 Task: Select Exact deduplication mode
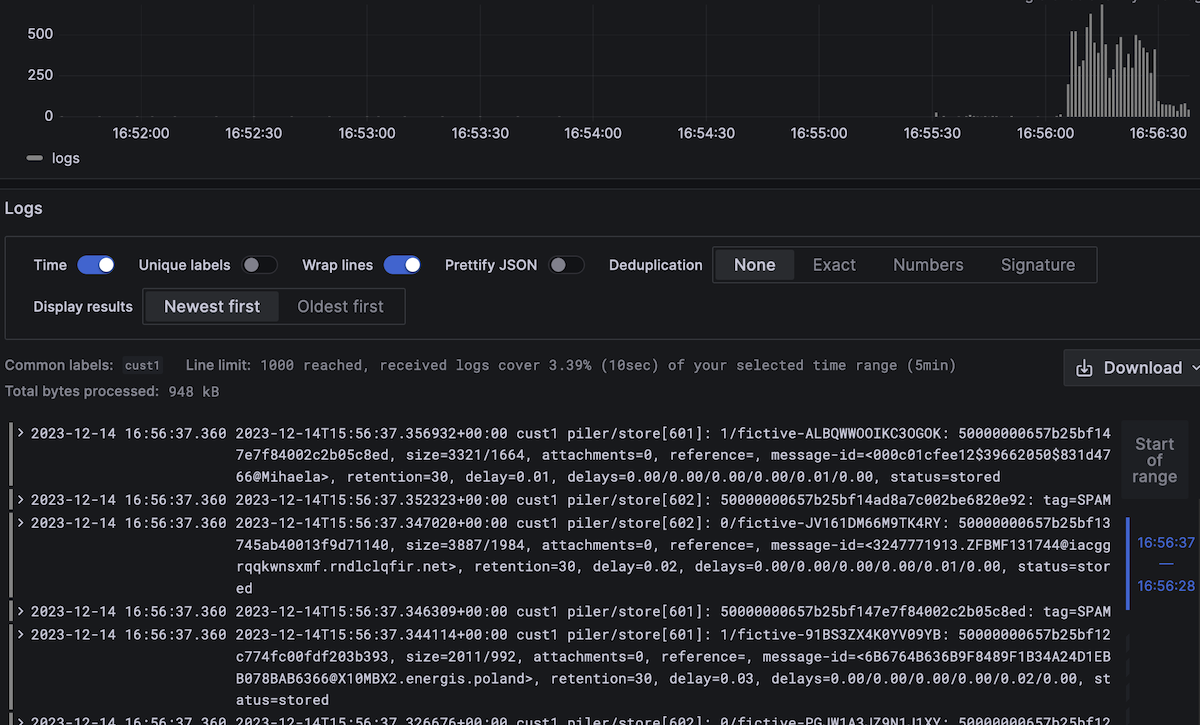point(834,265)
